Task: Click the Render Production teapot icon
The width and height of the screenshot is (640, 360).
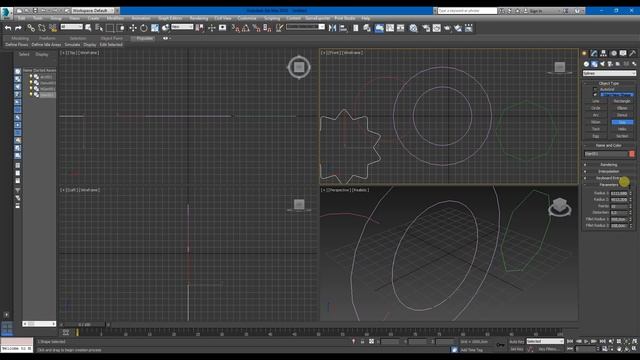Action: pyautogui.click(x=448, y=28)
